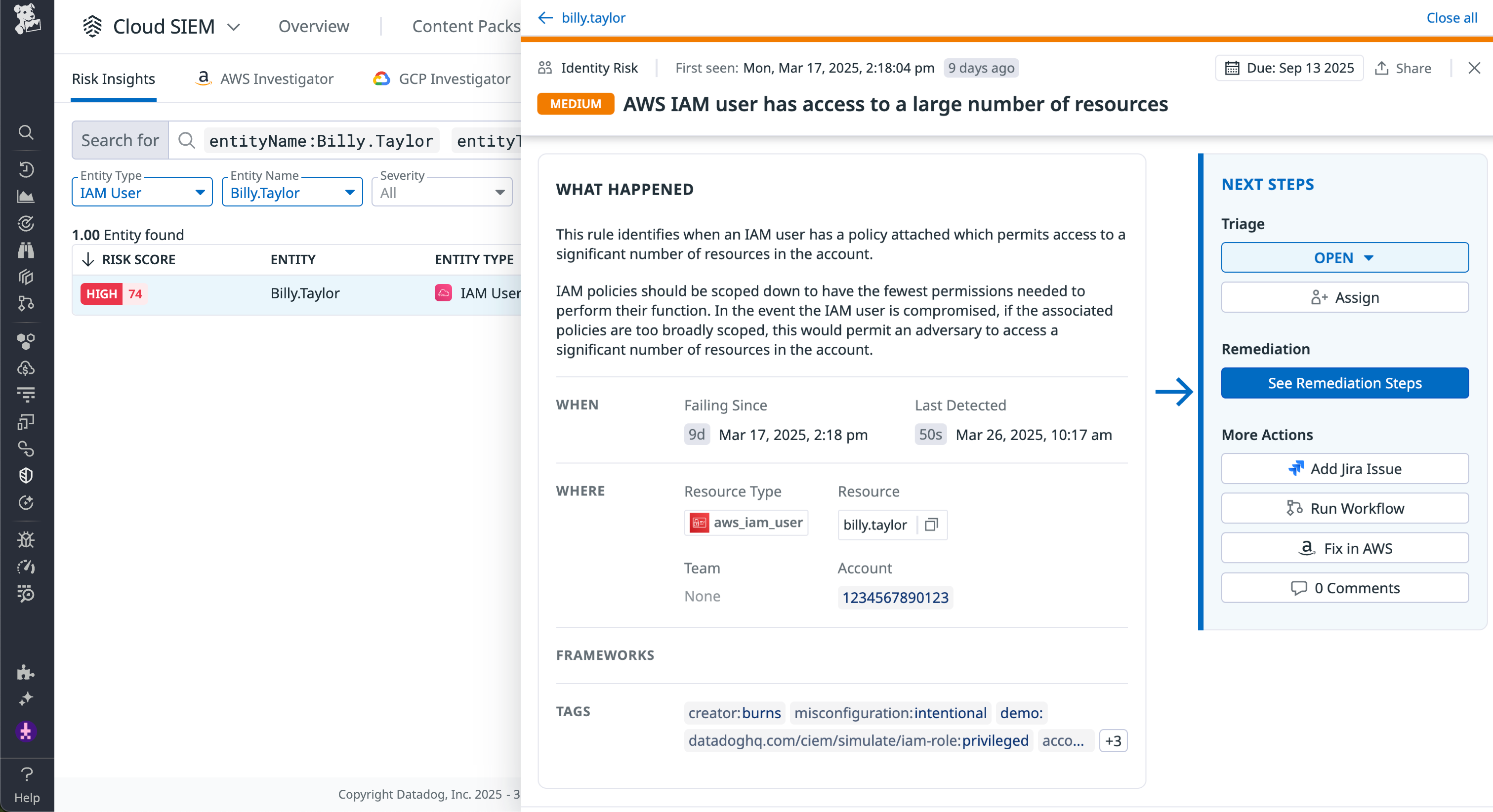Open the Cloud SIEM selector chevron

234,27
